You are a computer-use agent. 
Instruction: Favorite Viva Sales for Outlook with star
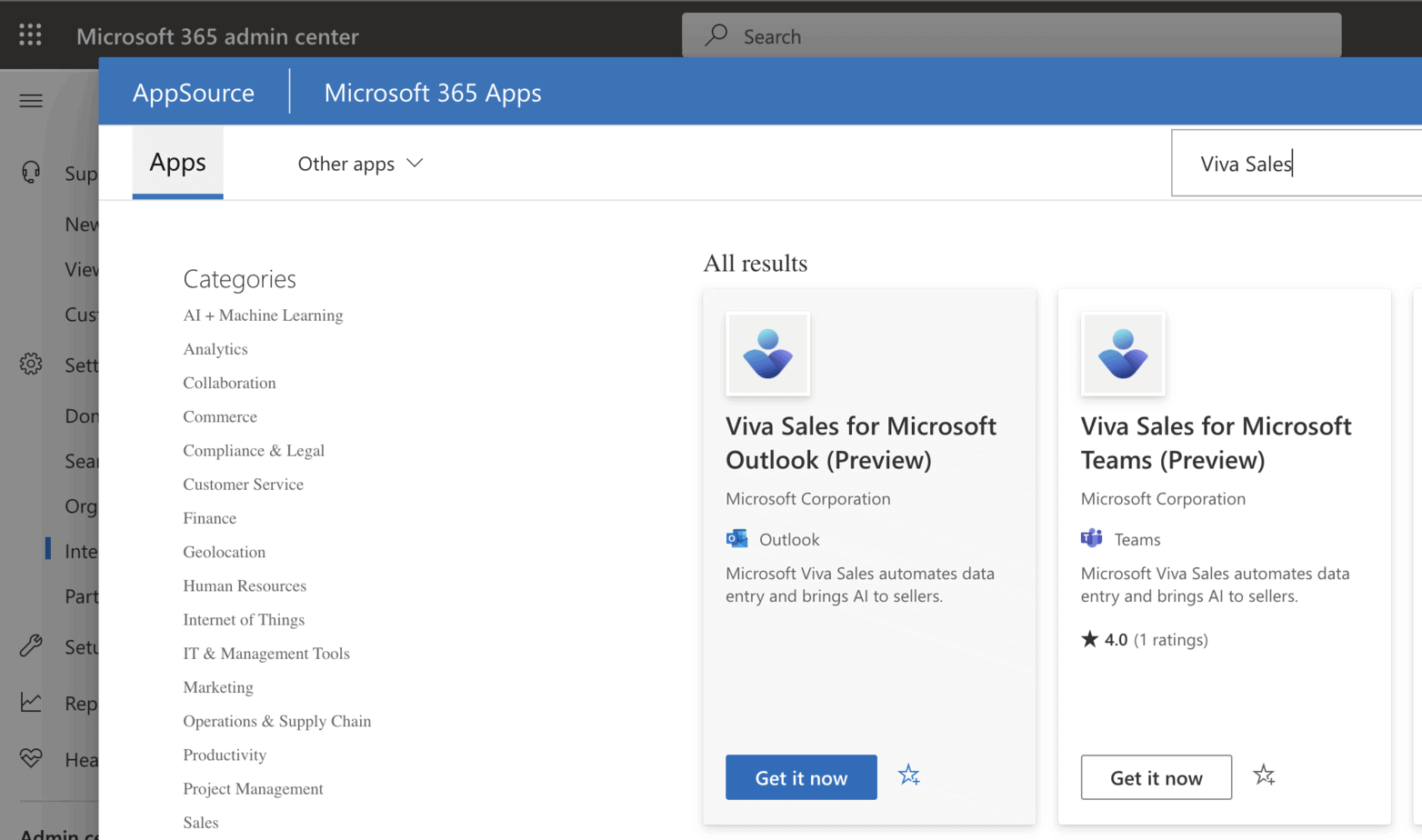(x=909, y=775)
